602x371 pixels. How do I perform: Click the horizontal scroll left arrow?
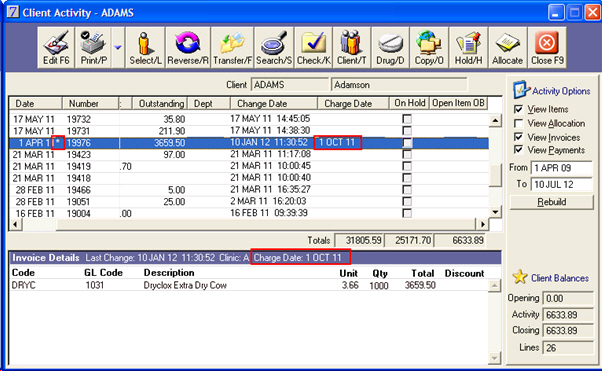(15, 224)
